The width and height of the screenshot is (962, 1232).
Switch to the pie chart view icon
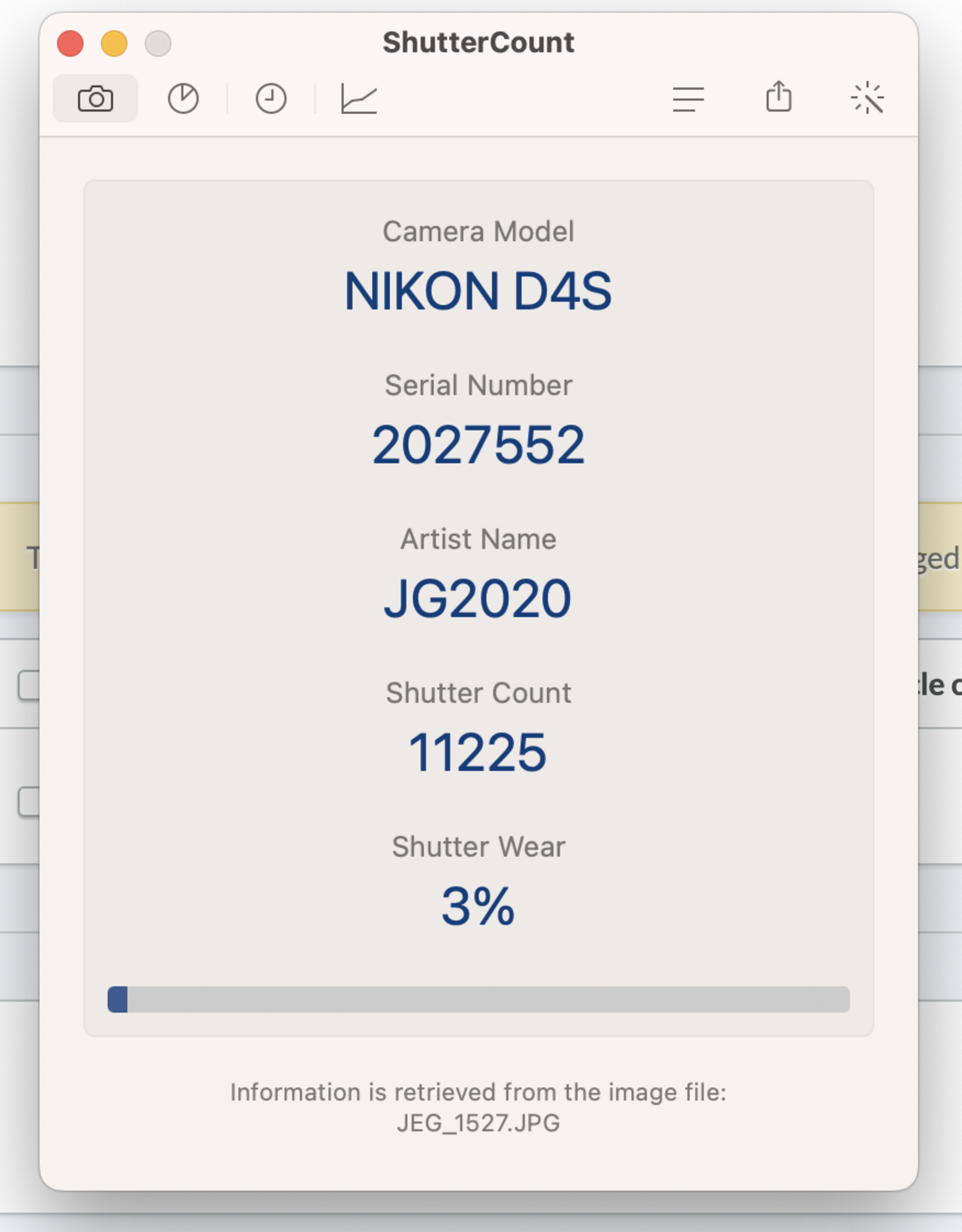click(183, 99)
